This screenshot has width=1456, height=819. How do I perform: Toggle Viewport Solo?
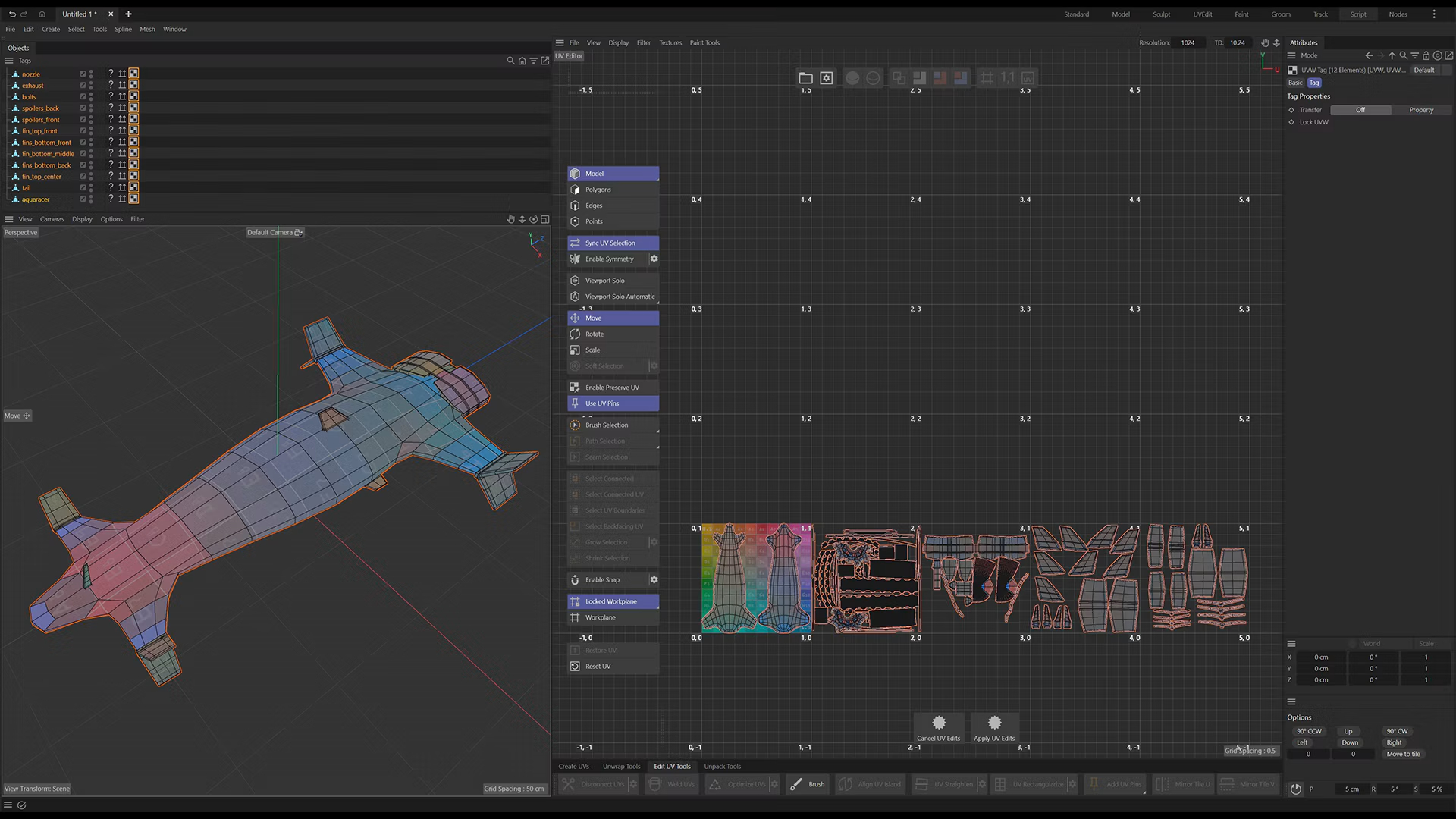(613, 281)
